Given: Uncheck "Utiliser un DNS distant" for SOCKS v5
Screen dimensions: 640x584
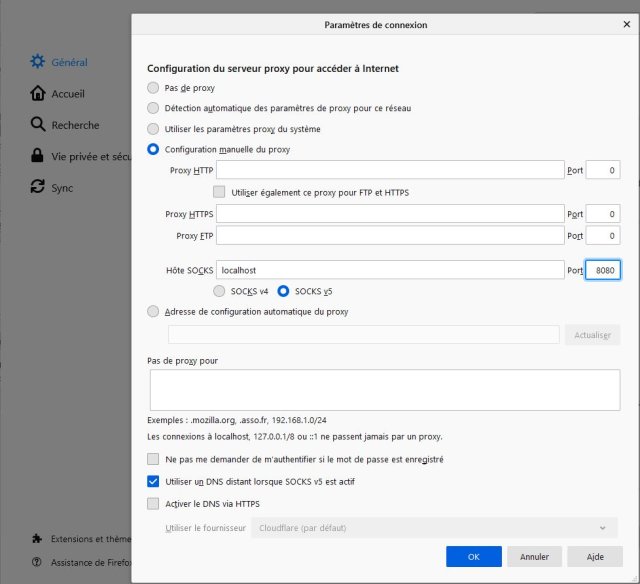Looking at the screenshot, I should (153, 481).
